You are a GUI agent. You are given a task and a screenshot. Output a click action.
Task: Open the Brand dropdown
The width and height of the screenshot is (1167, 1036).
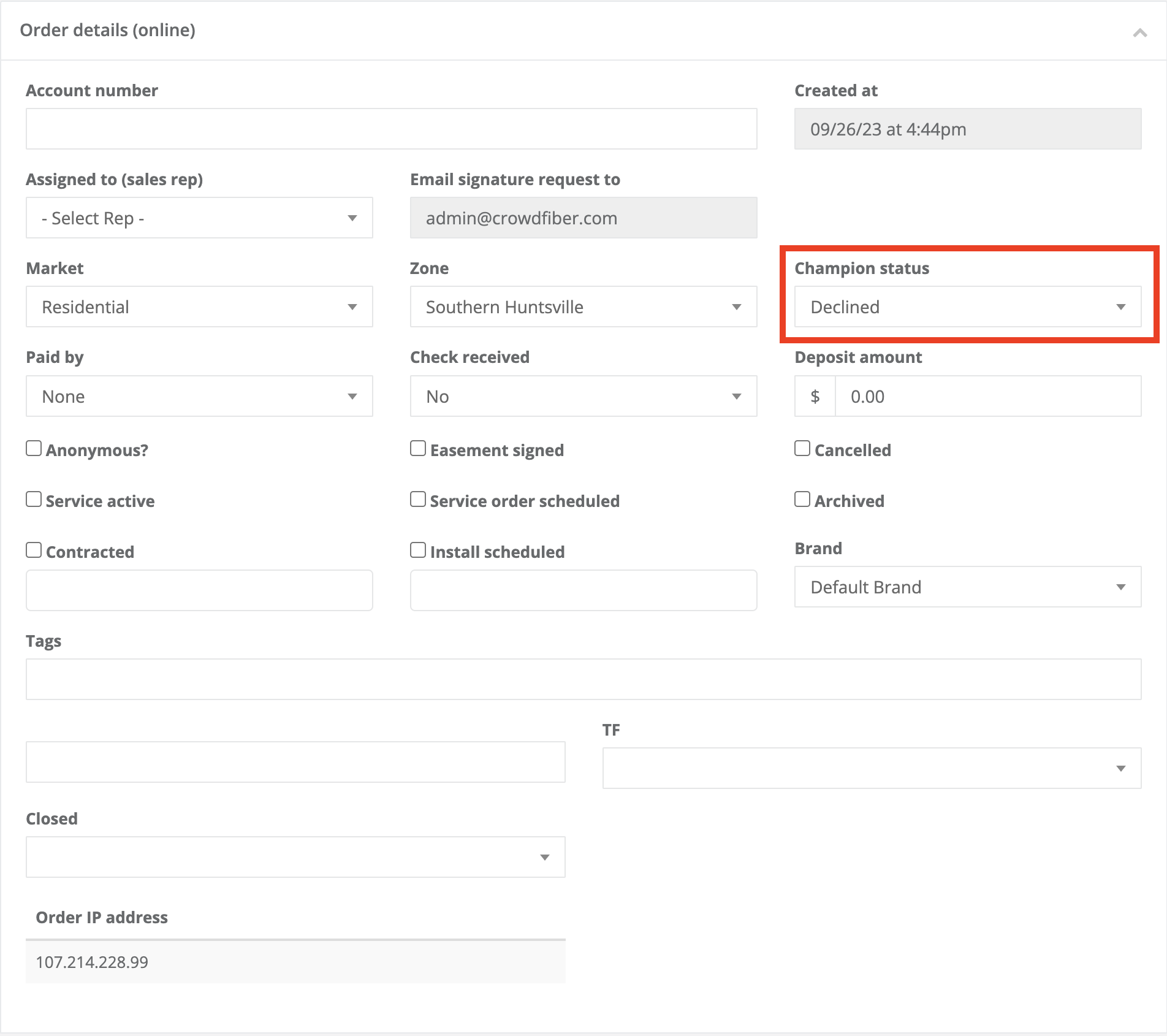coord(967,587)
